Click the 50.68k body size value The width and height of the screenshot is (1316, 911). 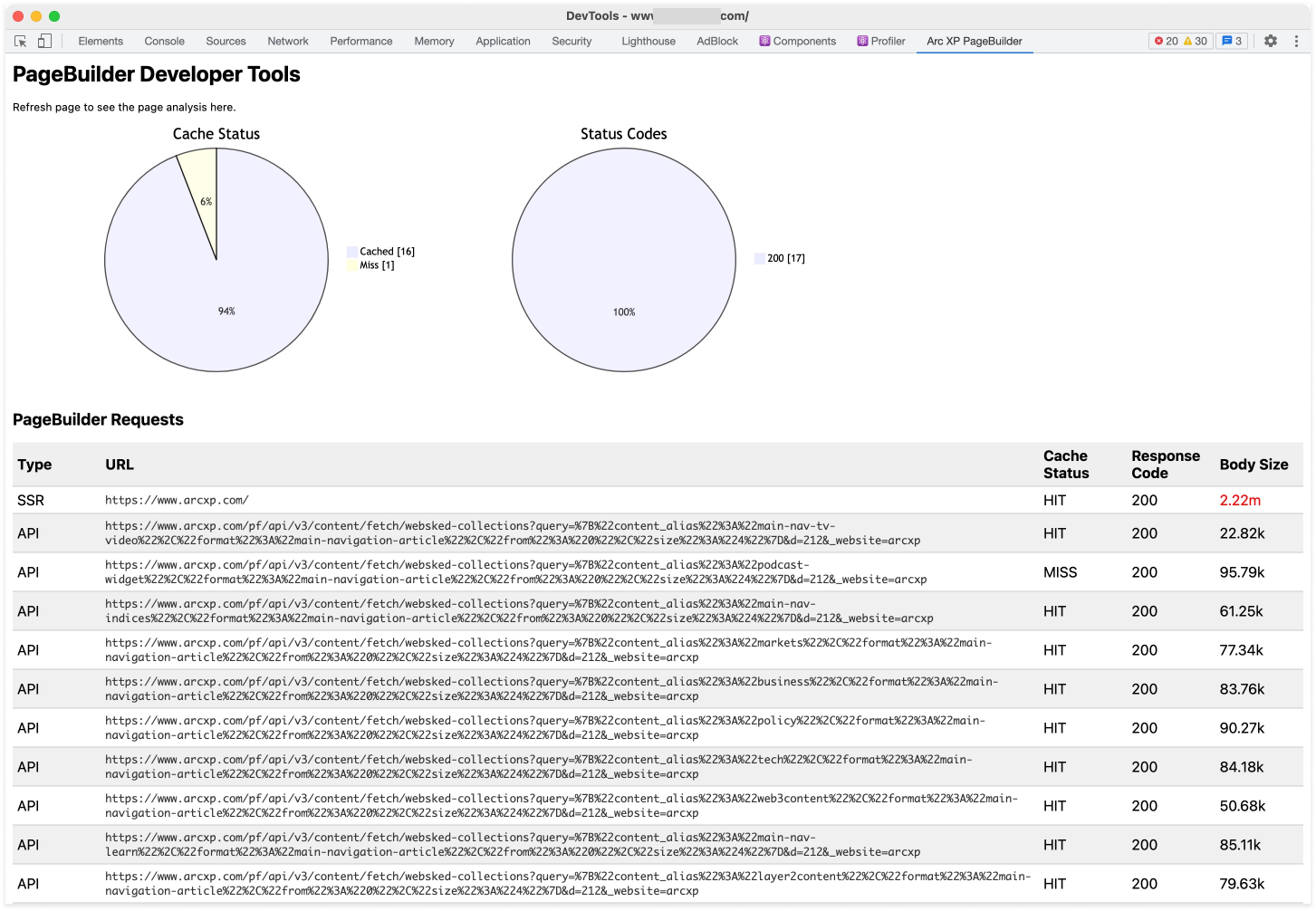pyautogui.click(x=1242, y=806)
